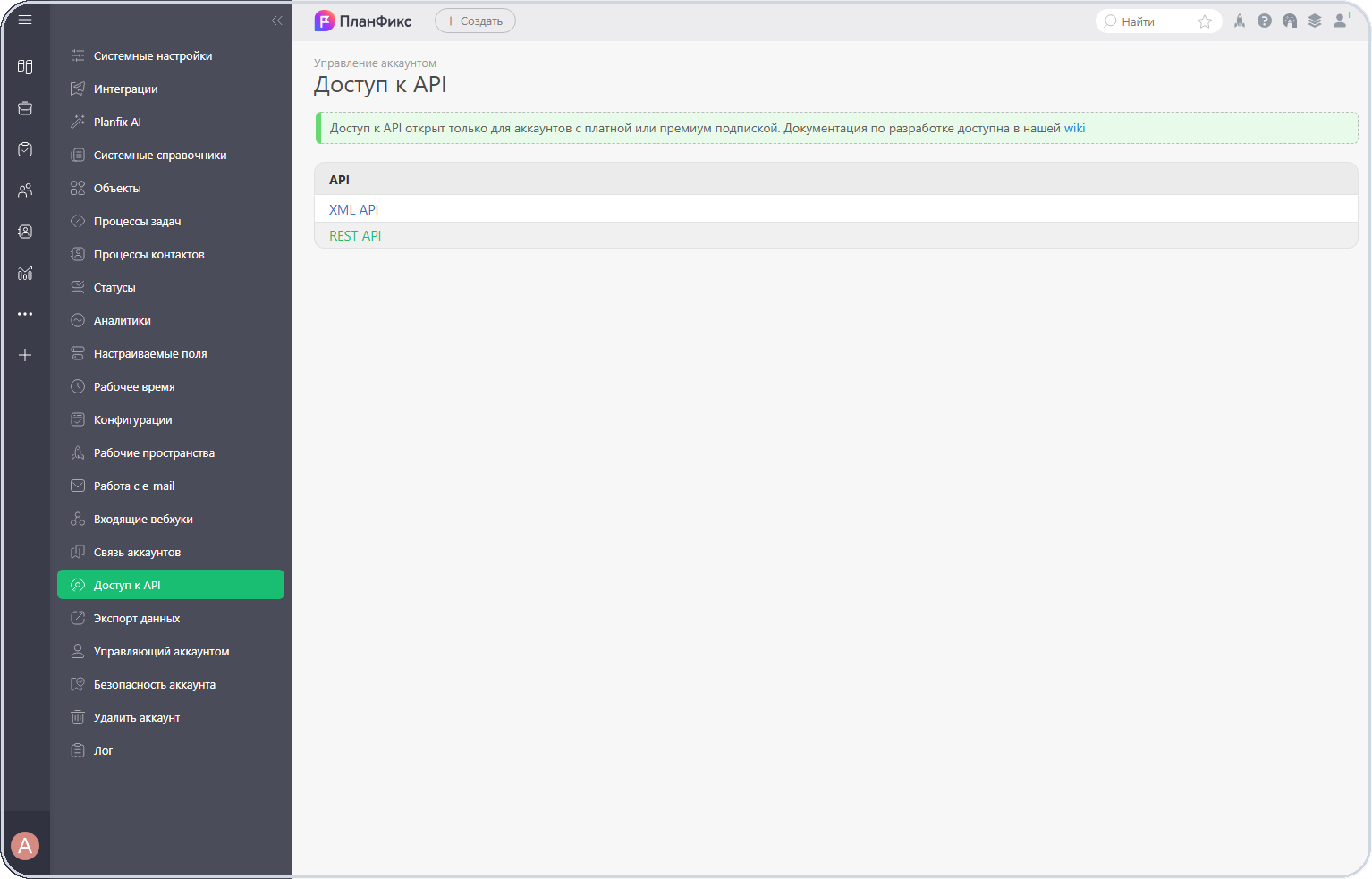1372x879 pixels.
Task: Open the three dots more icon
Action: point(25,314)
